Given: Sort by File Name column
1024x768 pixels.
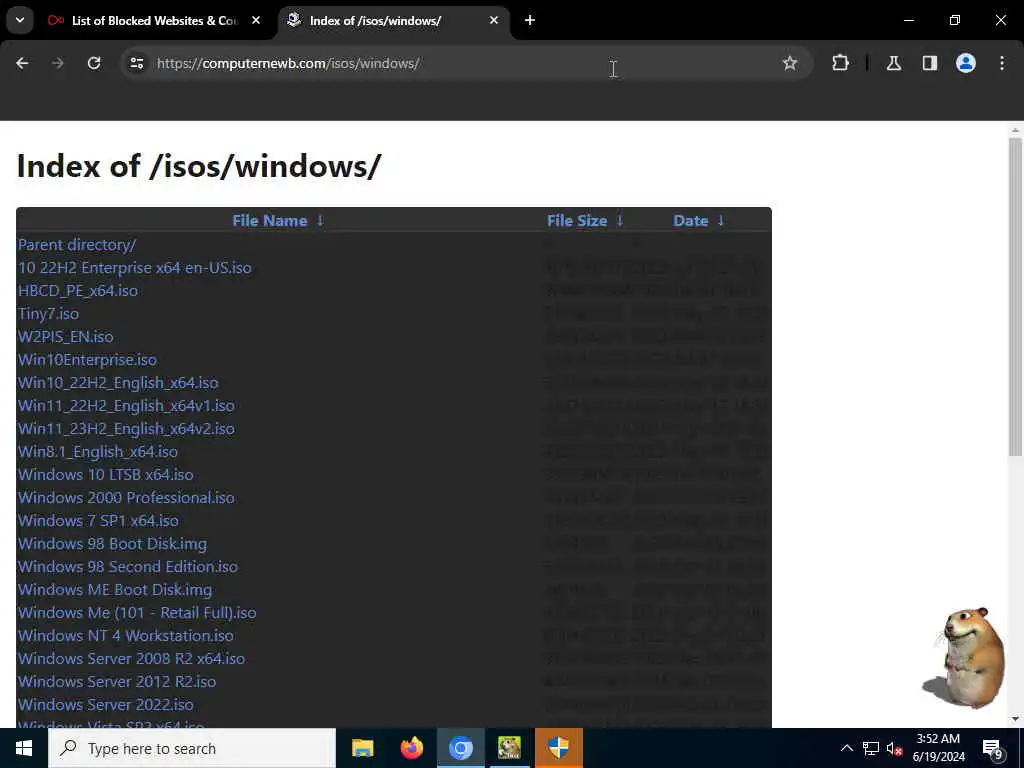Looking at the screenshot, I should pyautogui.click(x=270, y=221).
